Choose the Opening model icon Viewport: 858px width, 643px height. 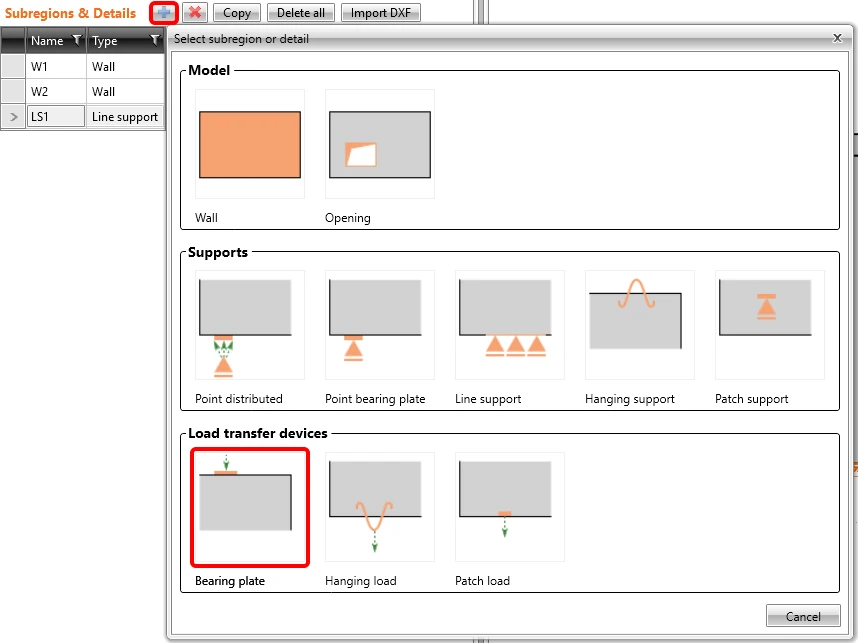point(380,144)
